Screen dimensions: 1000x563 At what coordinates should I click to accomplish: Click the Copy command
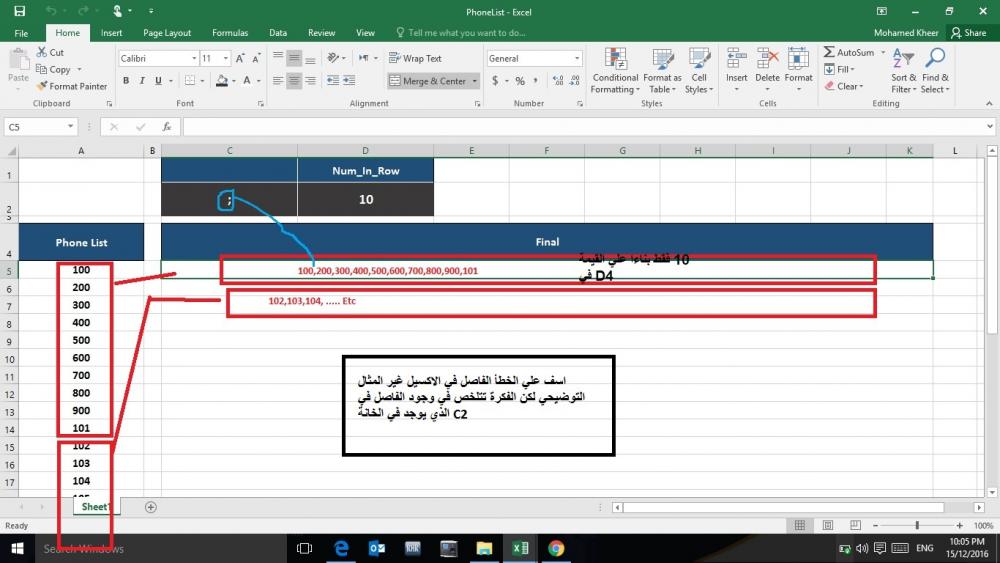53,69
